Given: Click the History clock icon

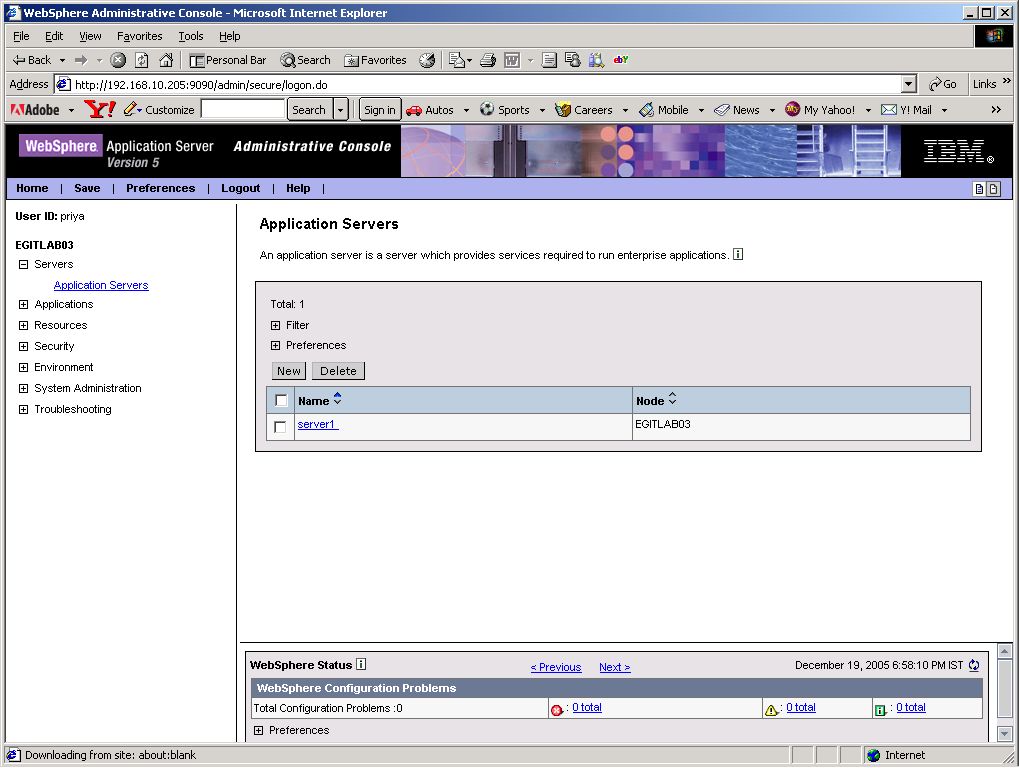Looking at the screenshot, I should click(427, 60).
